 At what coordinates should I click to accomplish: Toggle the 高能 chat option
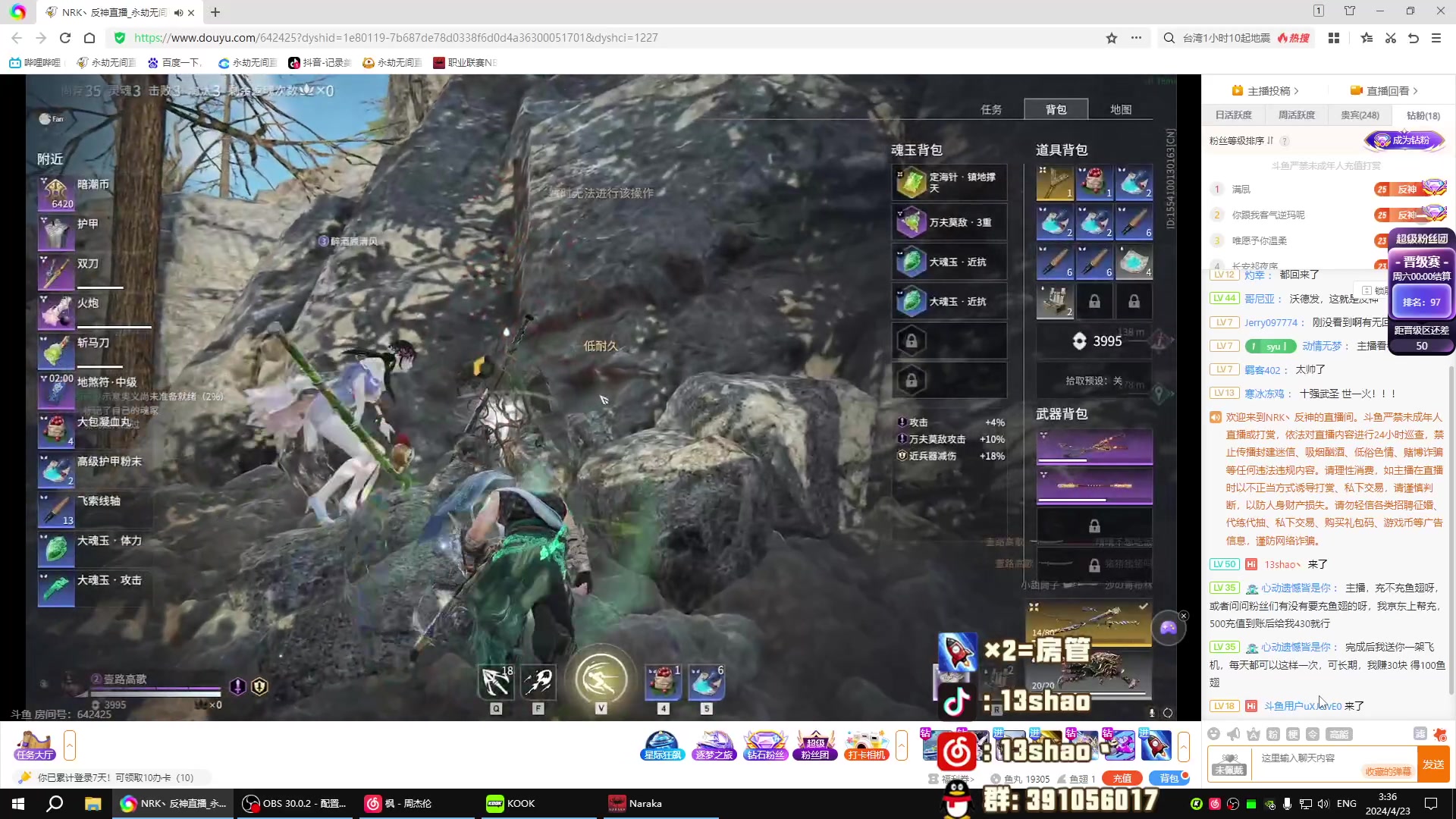click(x=1338, y=733)
